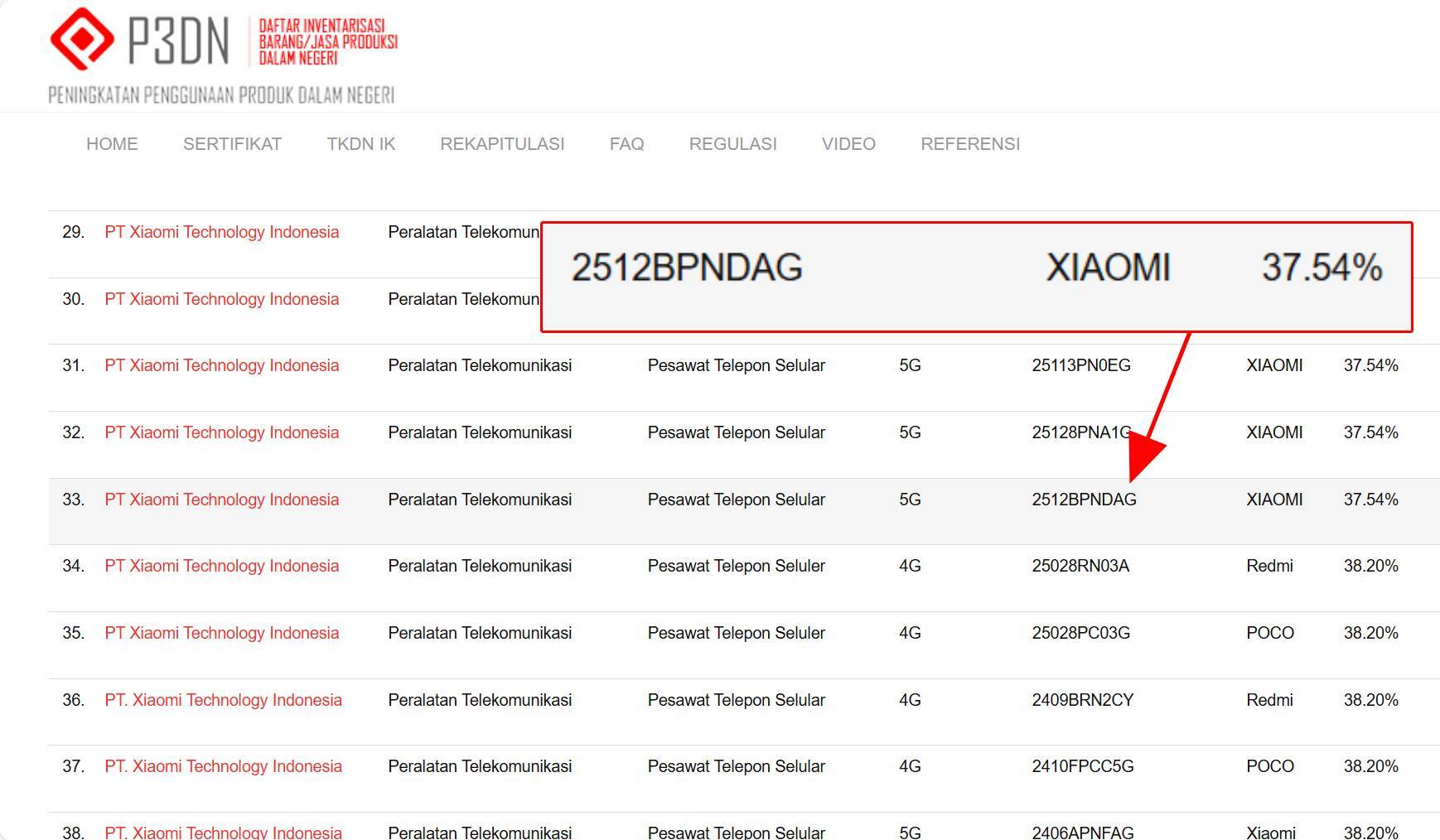Click Pesawat Telepon Selular in row 31
The image size is (1440, 840).
pyautogui.click(x=737, y=365)
